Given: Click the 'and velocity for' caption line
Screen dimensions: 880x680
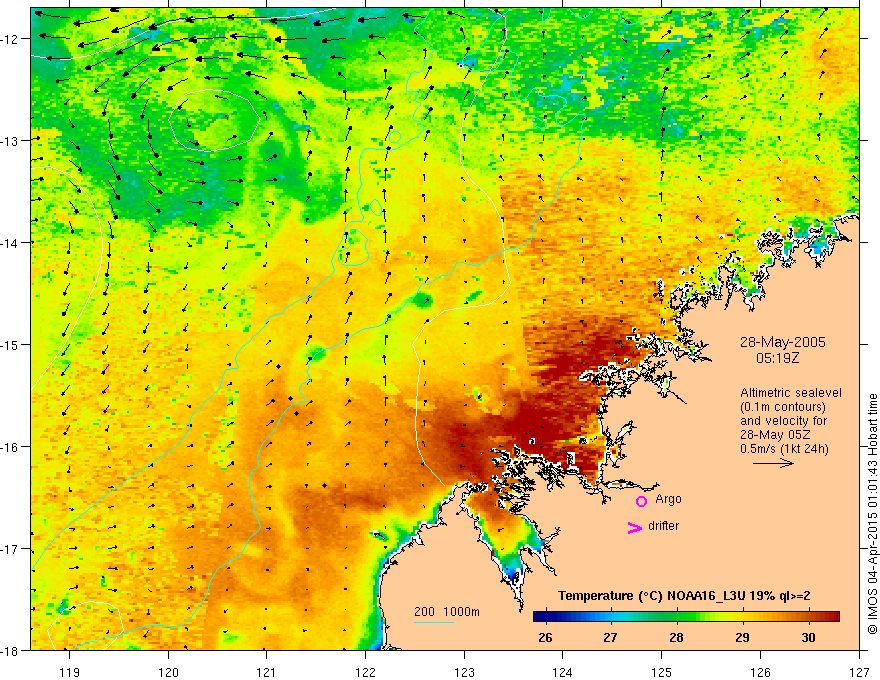Looking at the screenshot, I should pos(783,421).
